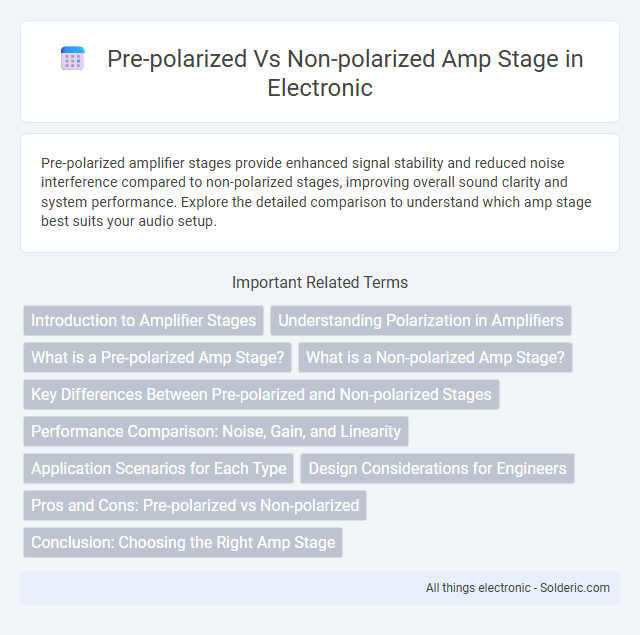Screen dimensions: 640x635
Task: Select Application Scenarios for Each Type
Action: point(158,468)
